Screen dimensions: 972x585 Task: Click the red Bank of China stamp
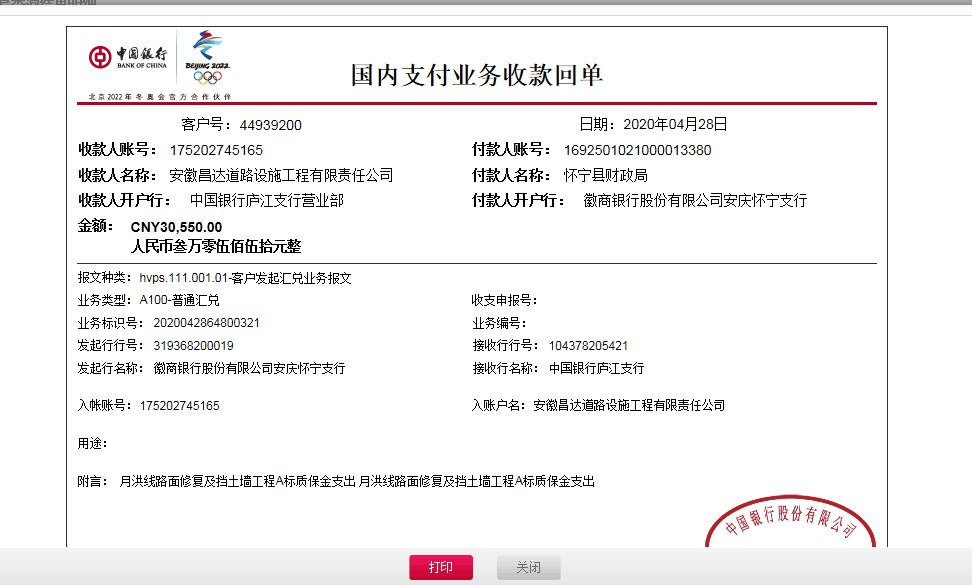point(790,526)
